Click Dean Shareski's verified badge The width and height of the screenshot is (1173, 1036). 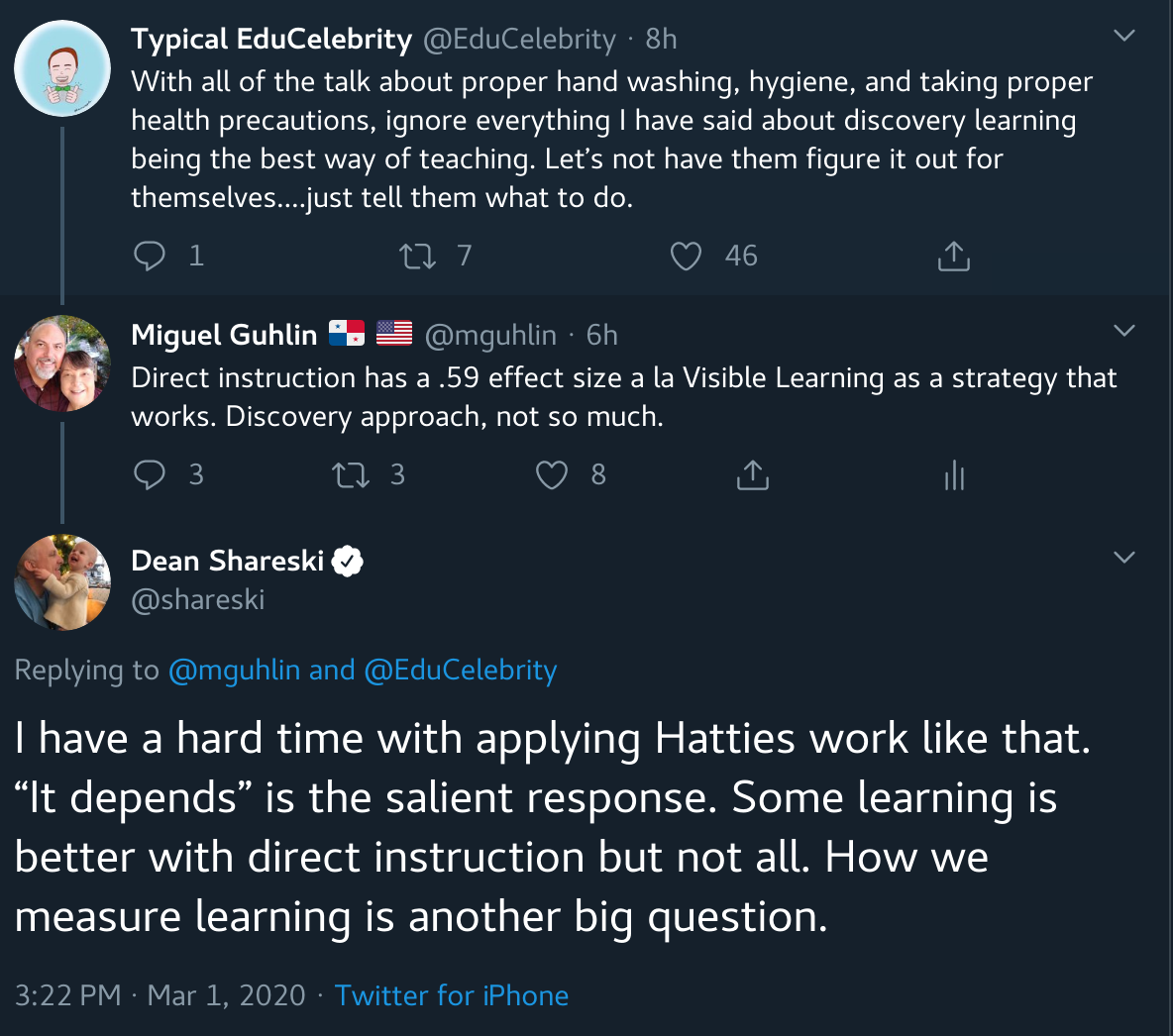point(347,562)
